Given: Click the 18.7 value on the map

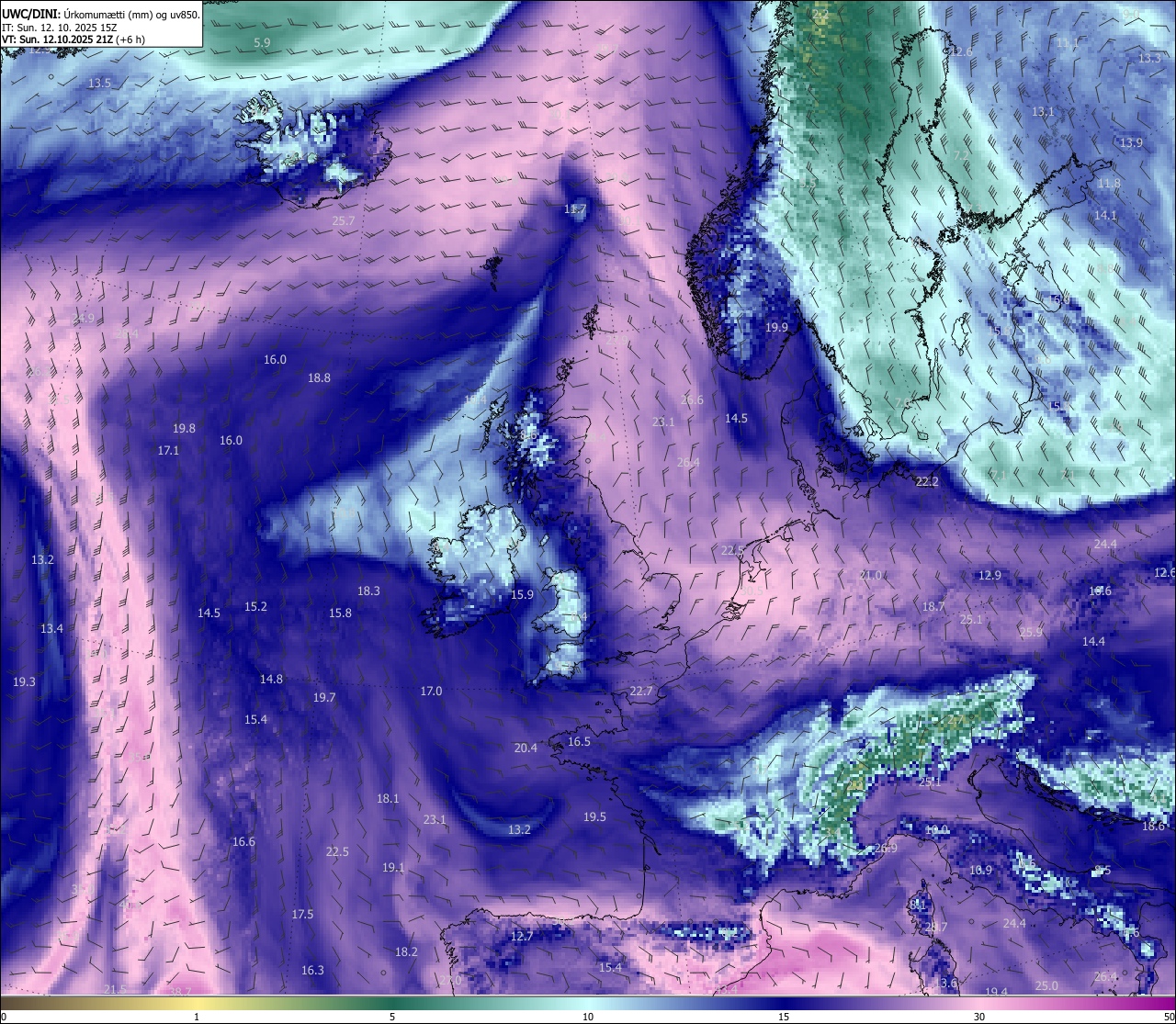Looking at the screenshot, I should 933,606.
